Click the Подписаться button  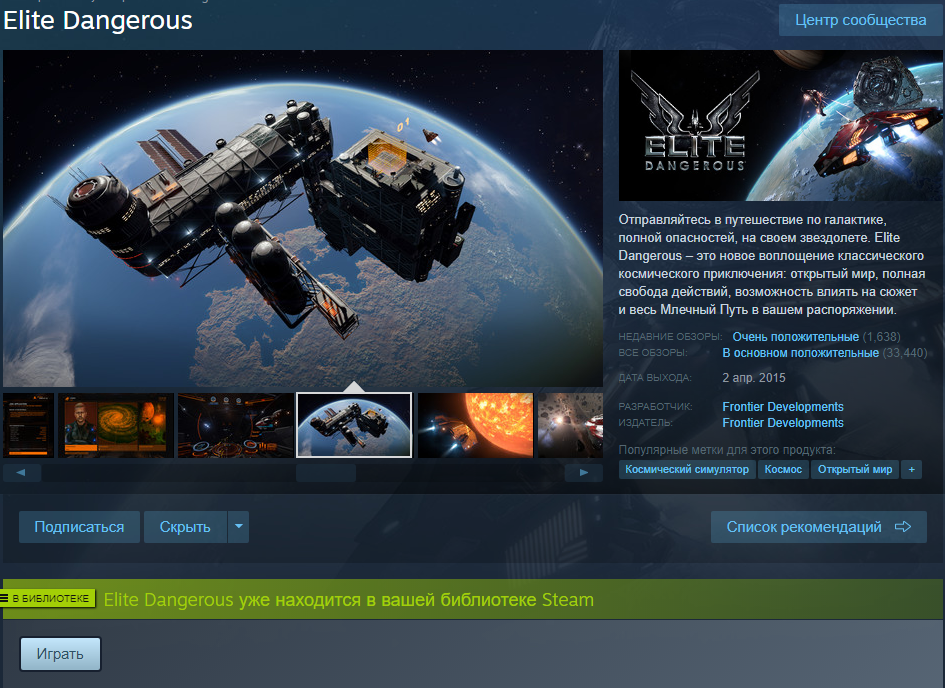[x=80, y=527]
